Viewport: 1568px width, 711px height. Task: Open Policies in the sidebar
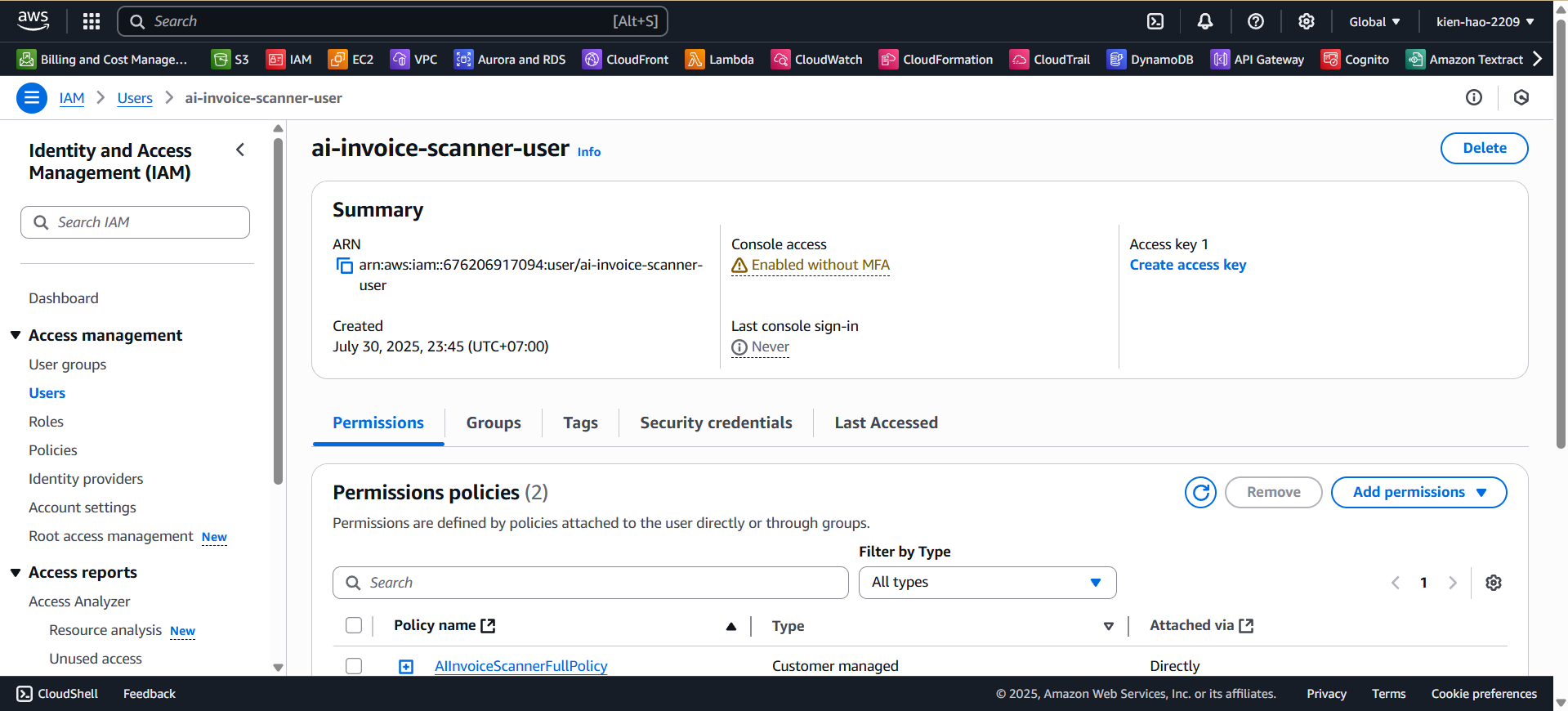click(x=53, y=450)
